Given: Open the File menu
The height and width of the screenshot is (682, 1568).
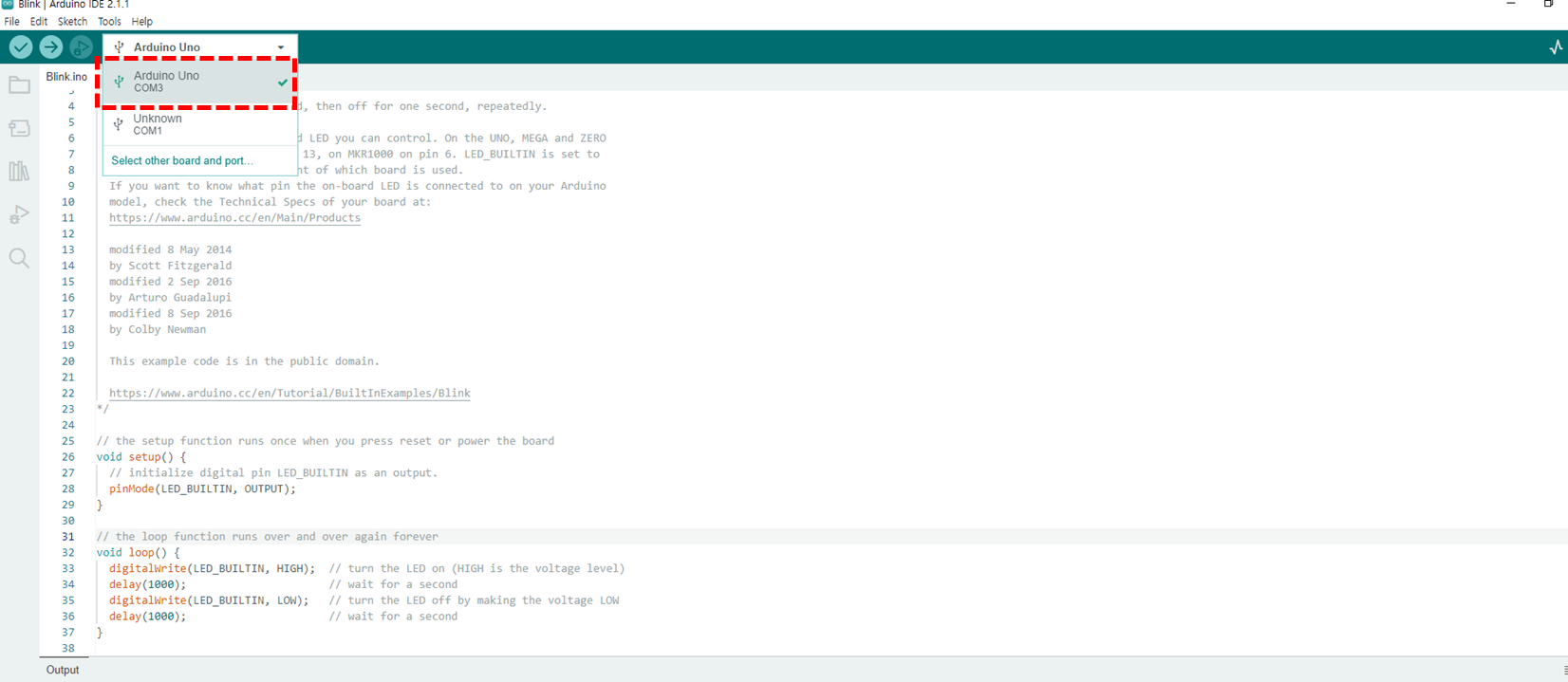Looking at the screenshot, I should point(12,21).
